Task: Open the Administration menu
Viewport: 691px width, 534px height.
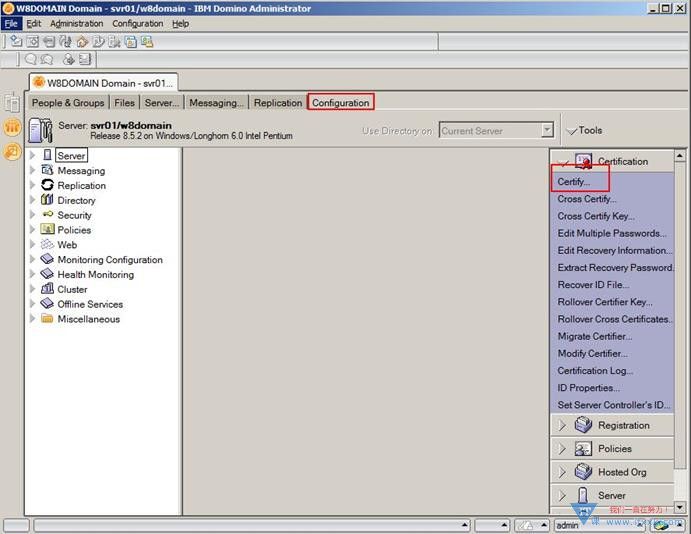Action: tap(76, 24)
